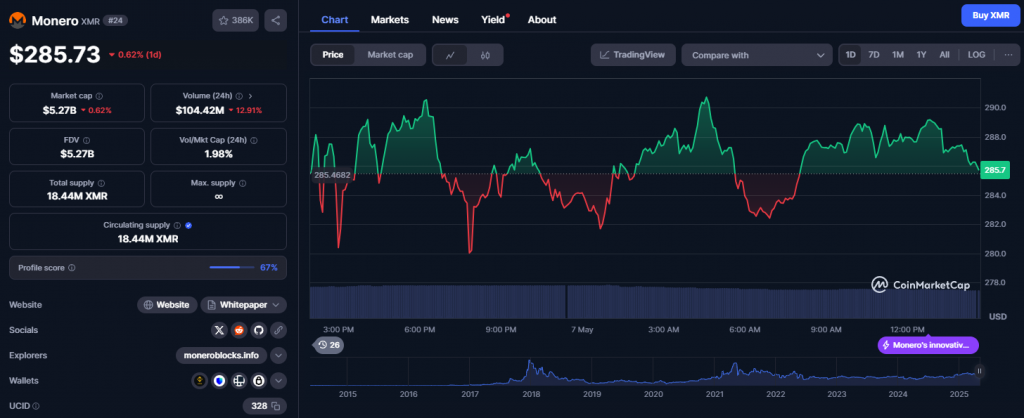Screen dimensions: 1024x418
Task: Open the share icon button
Action: [x=276, y=20]
